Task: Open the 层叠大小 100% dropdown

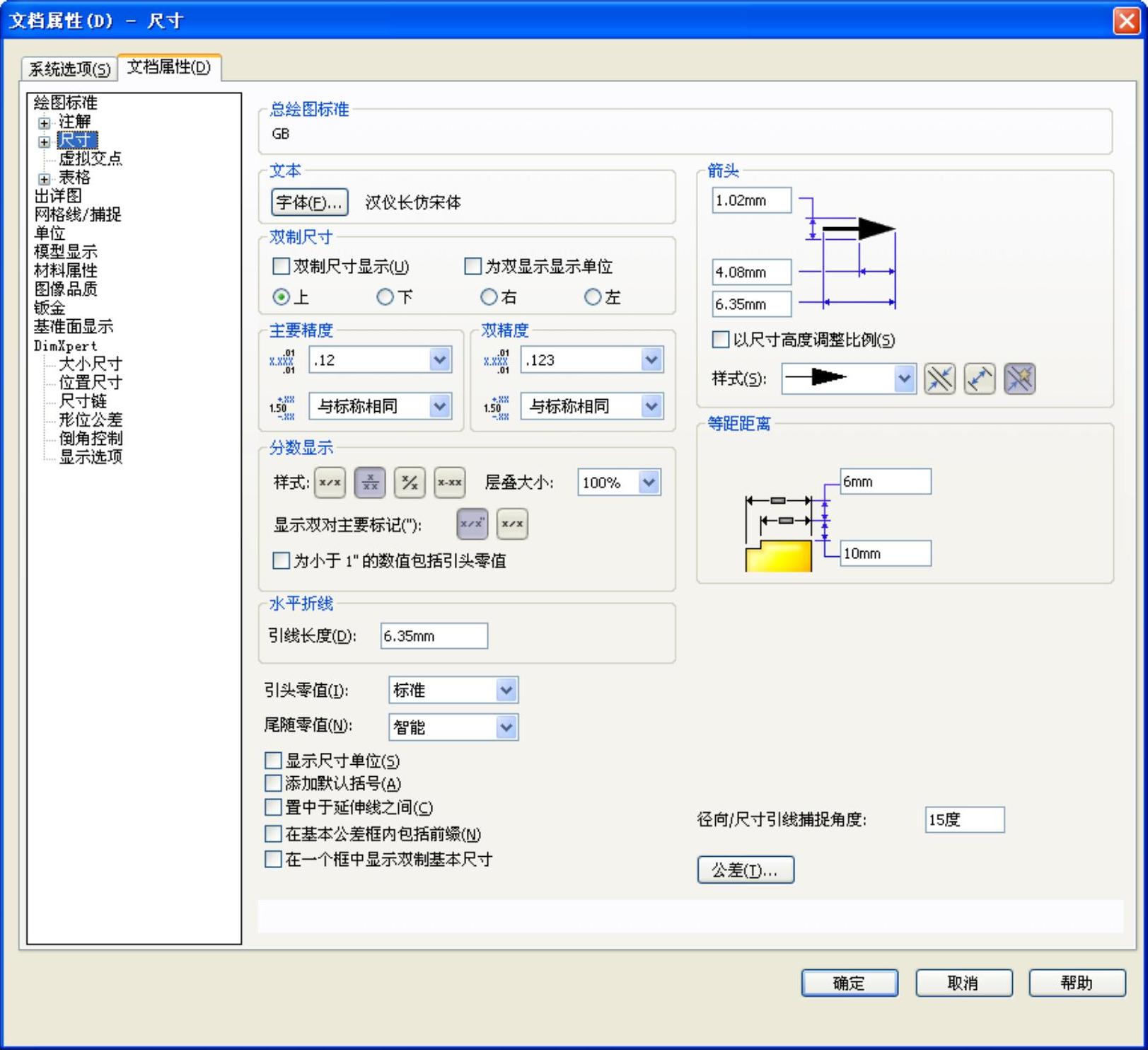Action: pos(649,483)
